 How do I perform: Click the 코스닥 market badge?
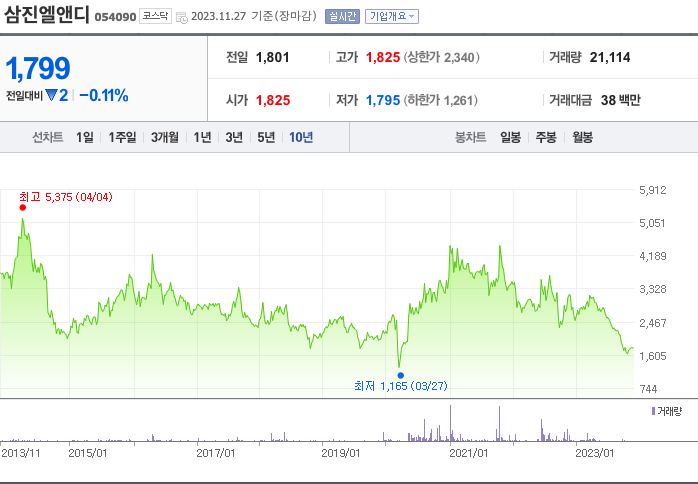pos(155,17)
